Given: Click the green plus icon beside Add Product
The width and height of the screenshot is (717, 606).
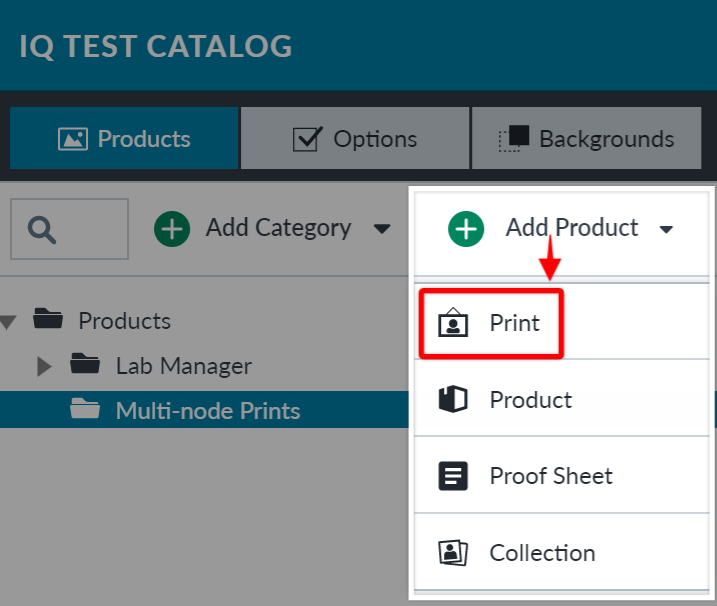Looking at the screenshot, I should pyautogui.click(x=466, y=229).
